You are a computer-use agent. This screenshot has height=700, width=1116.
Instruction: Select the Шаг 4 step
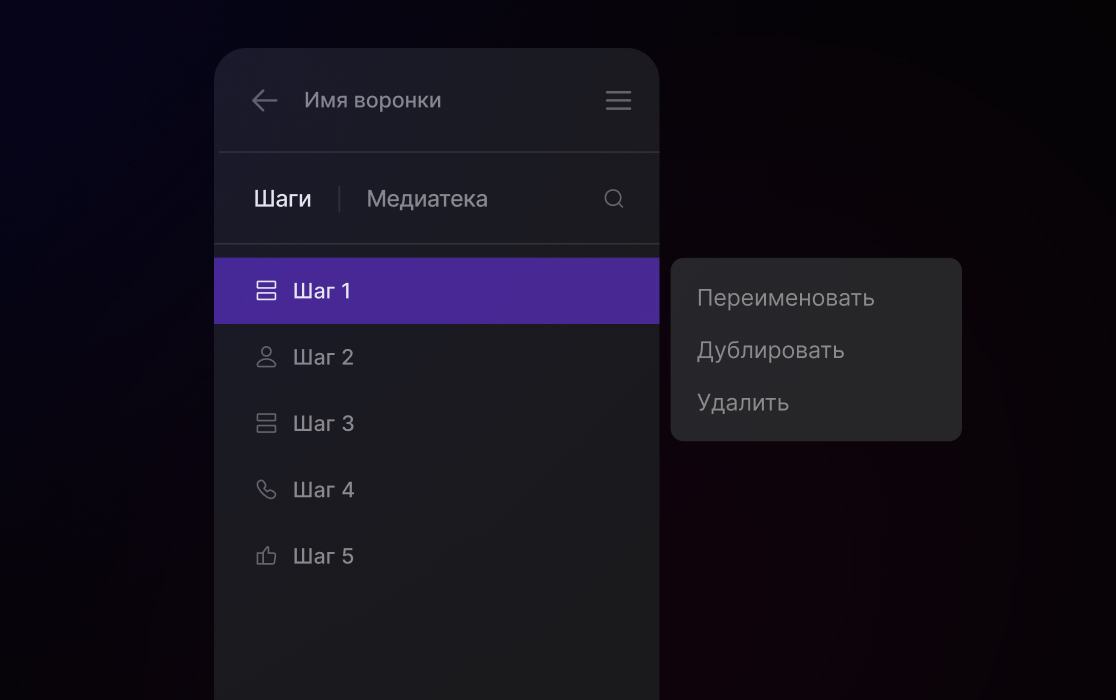pyautogui.click(x=437, y=489)
